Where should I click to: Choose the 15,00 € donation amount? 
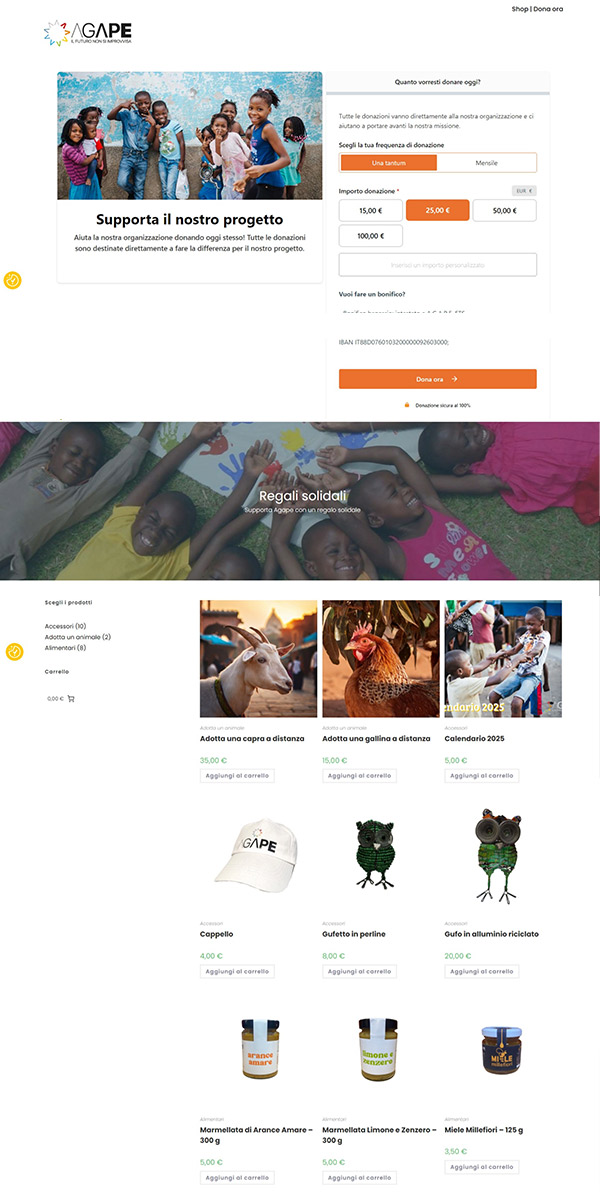[x=371, y=210]
